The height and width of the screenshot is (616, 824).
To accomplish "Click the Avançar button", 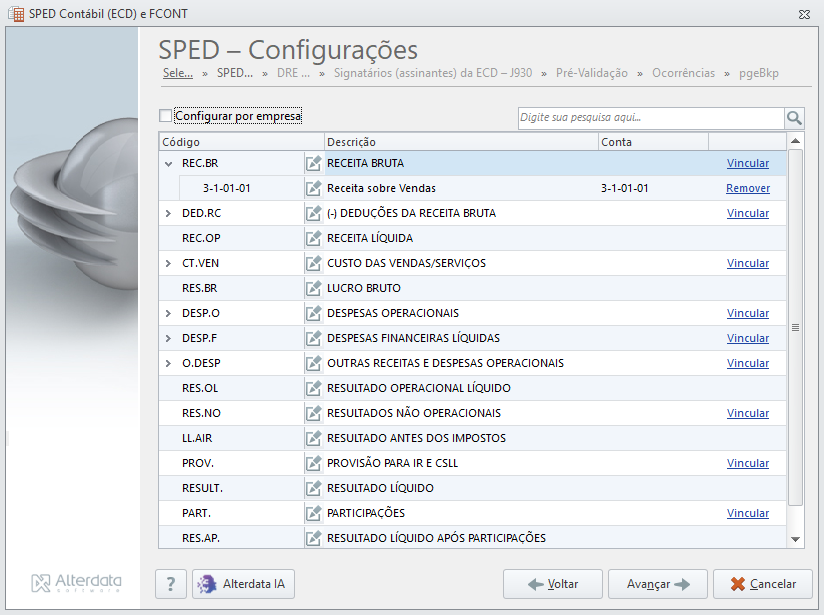I will point(657,584).
